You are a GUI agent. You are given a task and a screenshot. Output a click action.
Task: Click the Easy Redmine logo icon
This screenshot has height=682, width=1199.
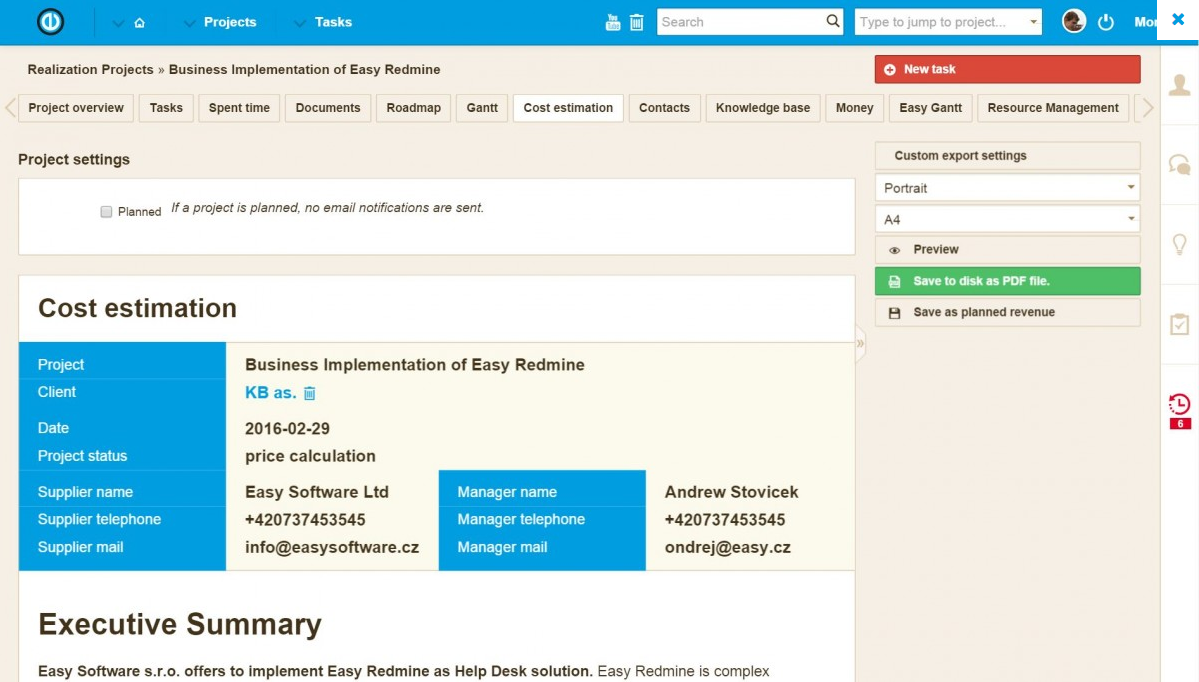pos(50,21)
